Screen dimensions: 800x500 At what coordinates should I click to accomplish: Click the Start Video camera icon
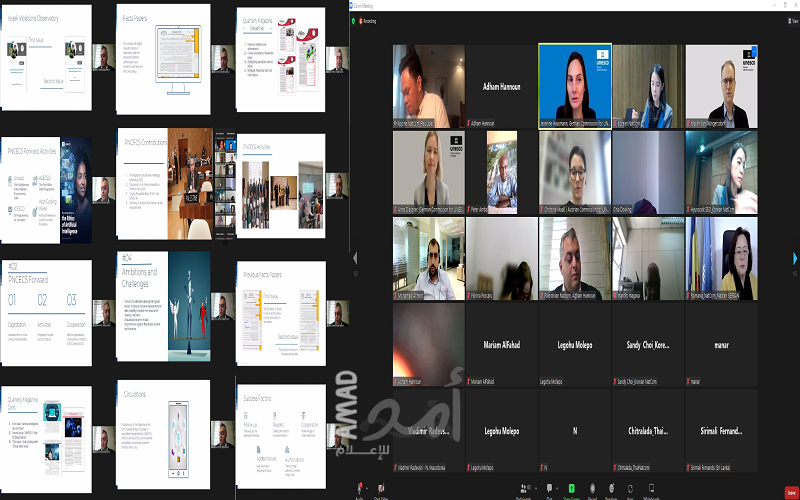[381, 488]
